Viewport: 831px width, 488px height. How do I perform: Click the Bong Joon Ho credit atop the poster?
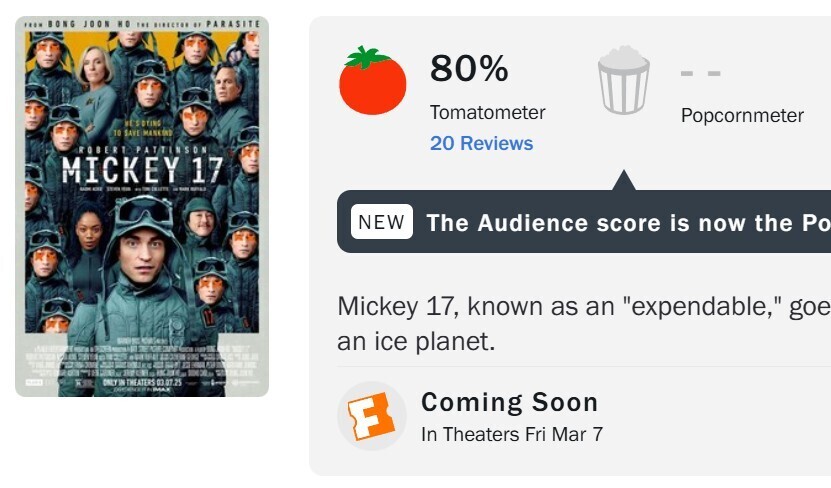tap(142, 23)
